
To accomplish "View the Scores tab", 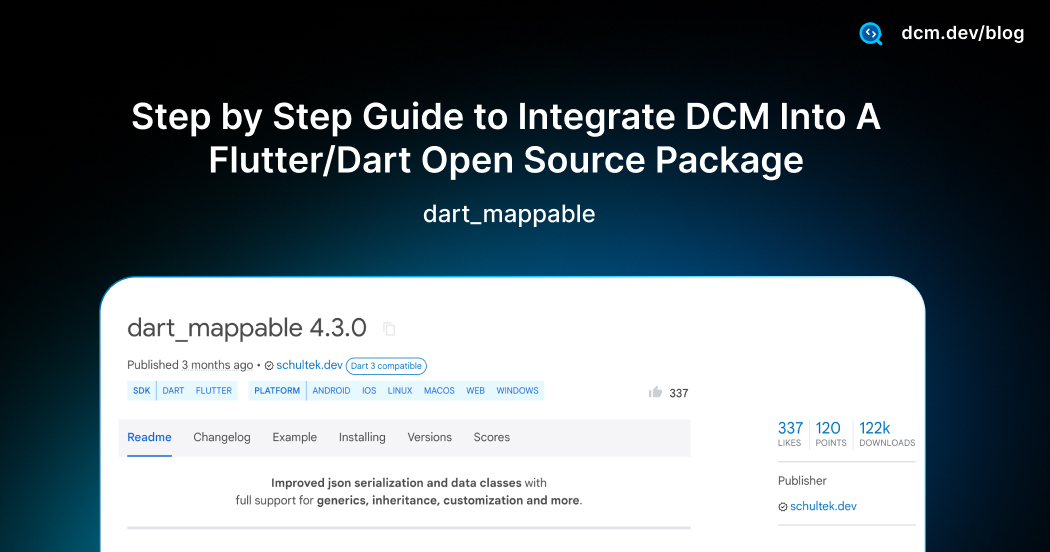I will pyautogui.click(x=492, y=437).
